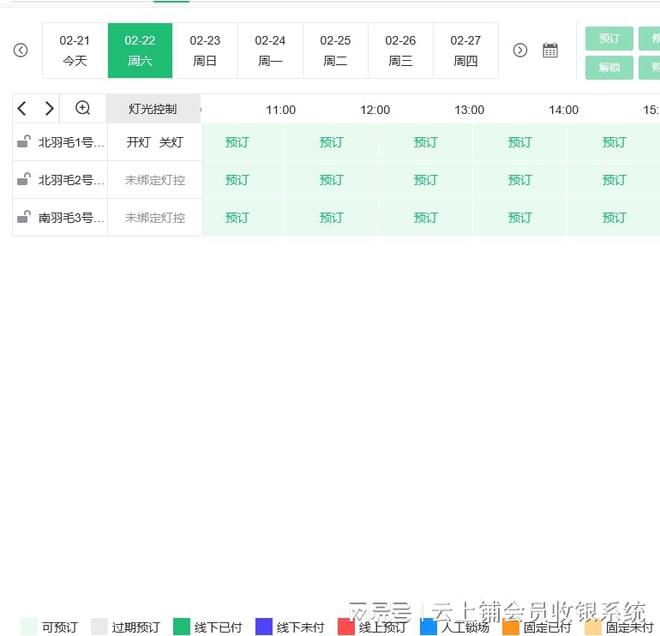660x636 pixels.
Task: Book 北羽毛2号 slot between 13:00 and 14:00
Action: click(x=520, y=180)
